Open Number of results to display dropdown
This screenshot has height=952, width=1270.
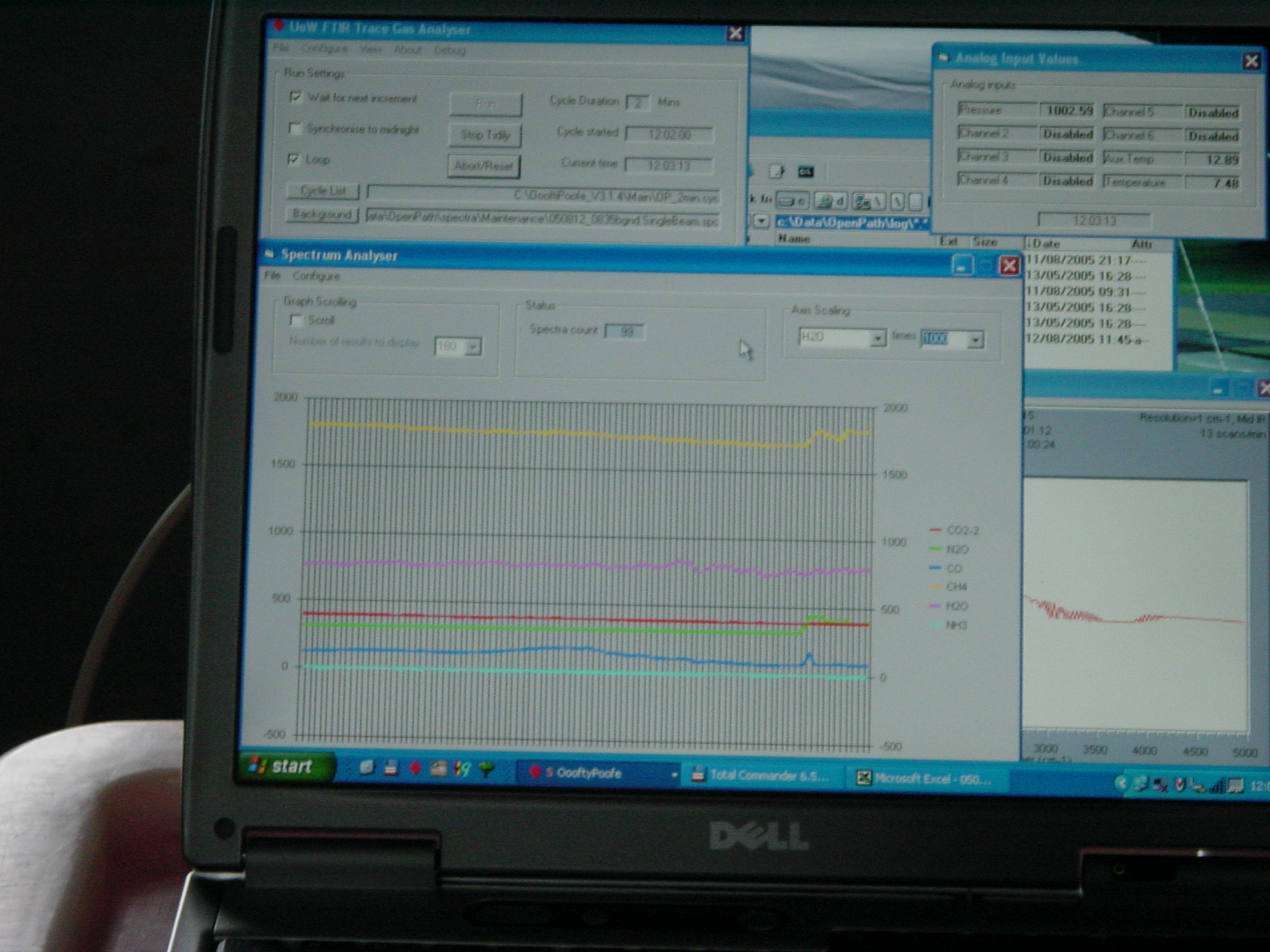point(473,347)
